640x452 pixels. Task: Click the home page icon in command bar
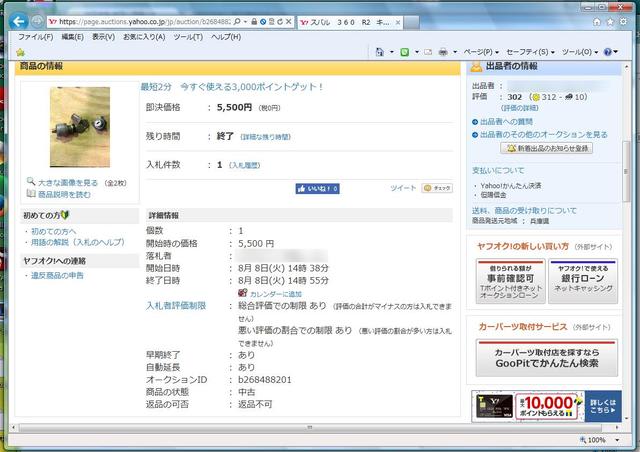(x=379, y=52)
